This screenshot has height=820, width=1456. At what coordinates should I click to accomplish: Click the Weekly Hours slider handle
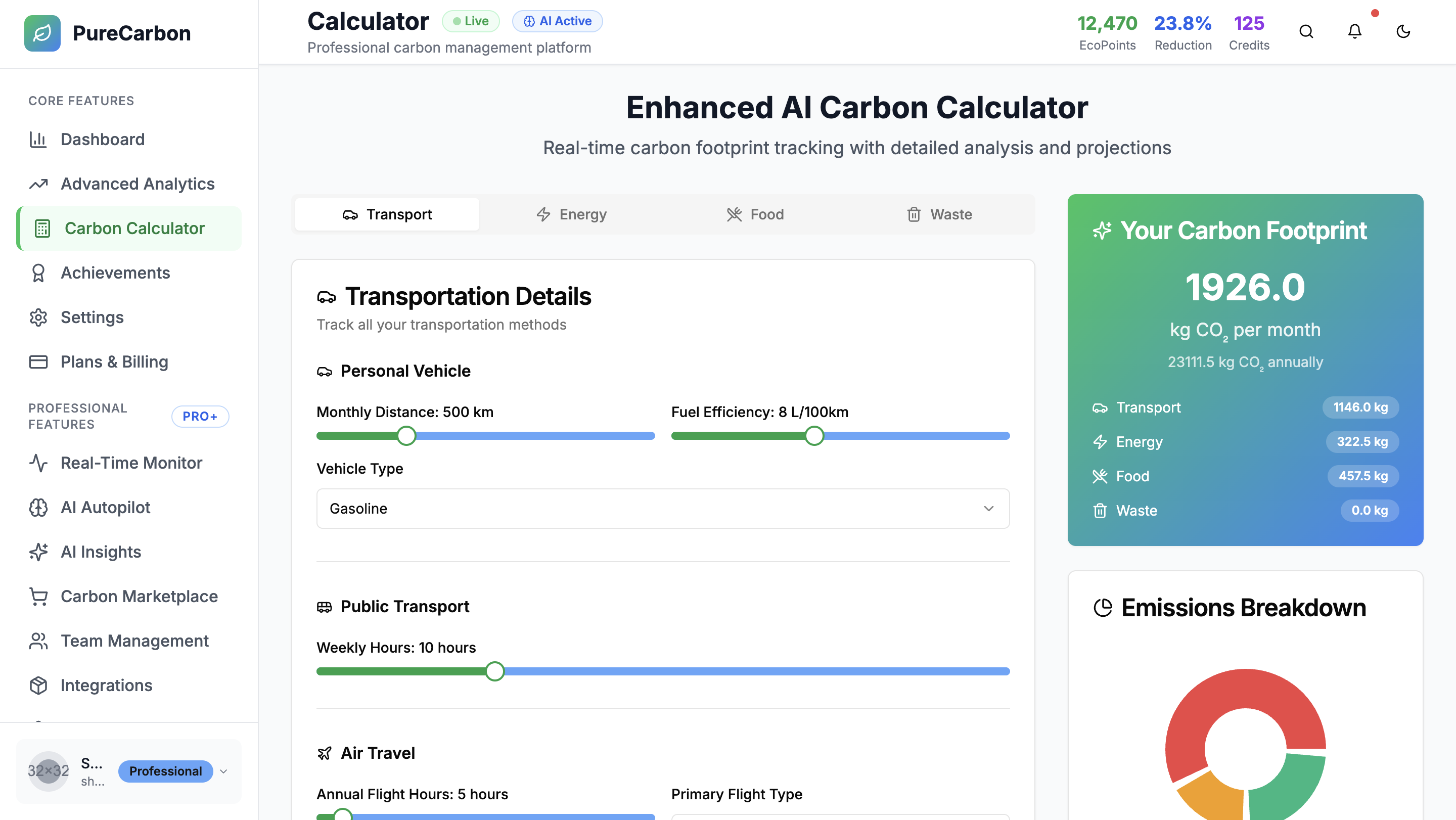494,671
